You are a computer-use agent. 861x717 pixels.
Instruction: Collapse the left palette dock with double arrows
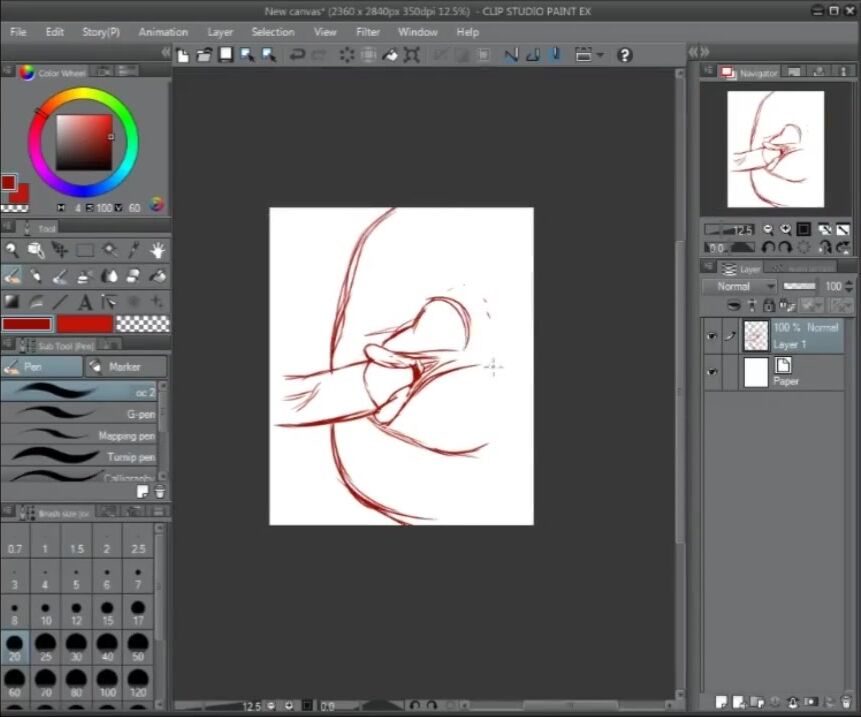[x=167, y=53]
